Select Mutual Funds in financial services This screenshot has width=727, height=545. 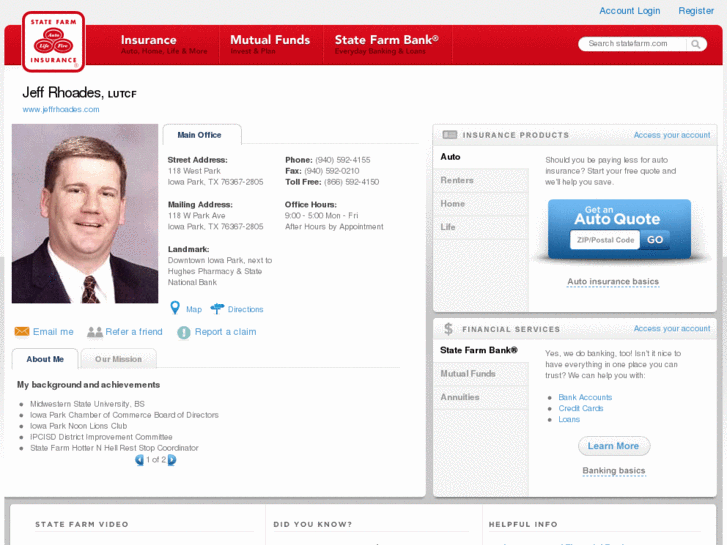(x=481, y=374)
